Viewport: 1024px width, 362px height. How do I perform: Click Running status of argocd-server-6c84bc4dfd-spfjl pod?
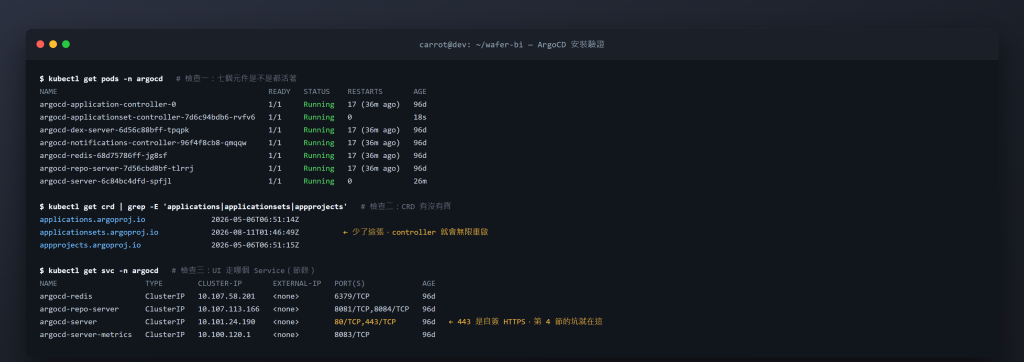point(319,181)
